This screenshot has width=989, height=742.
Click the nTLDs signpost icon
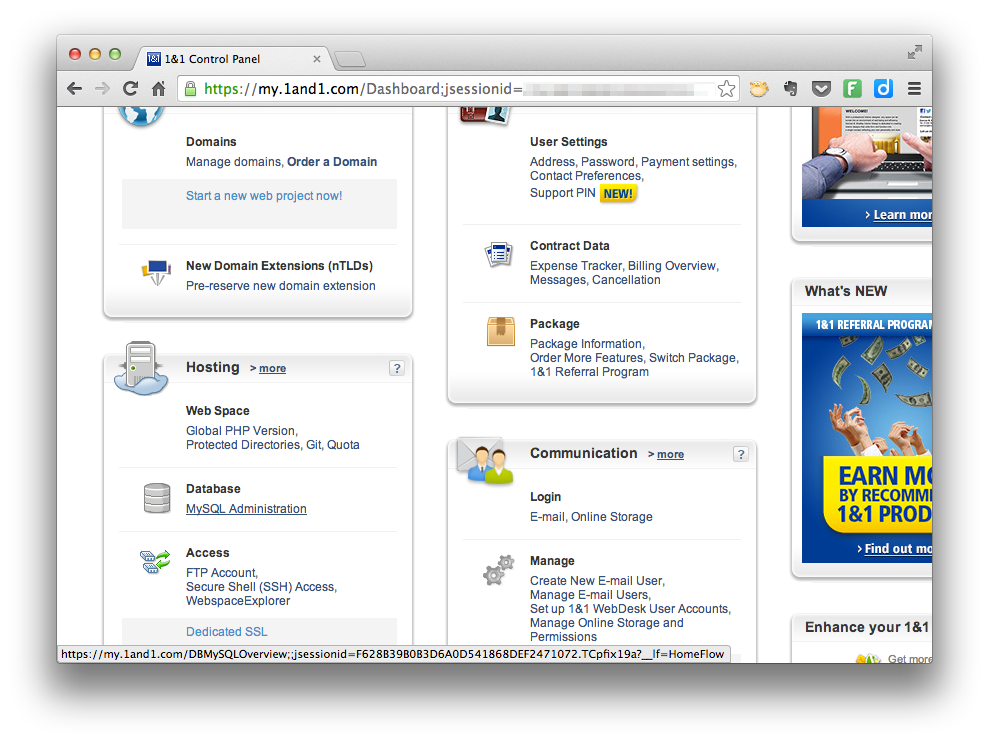click(x=156, y=273)
